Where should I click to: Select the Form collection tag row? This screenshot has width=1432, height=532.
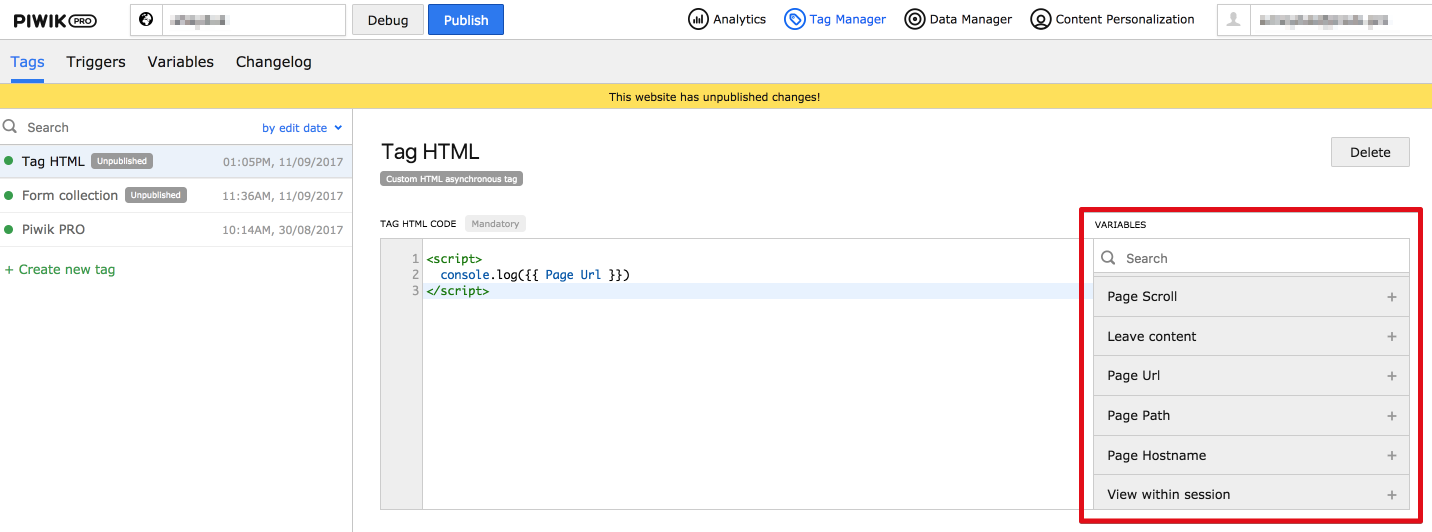pos(176,195)
